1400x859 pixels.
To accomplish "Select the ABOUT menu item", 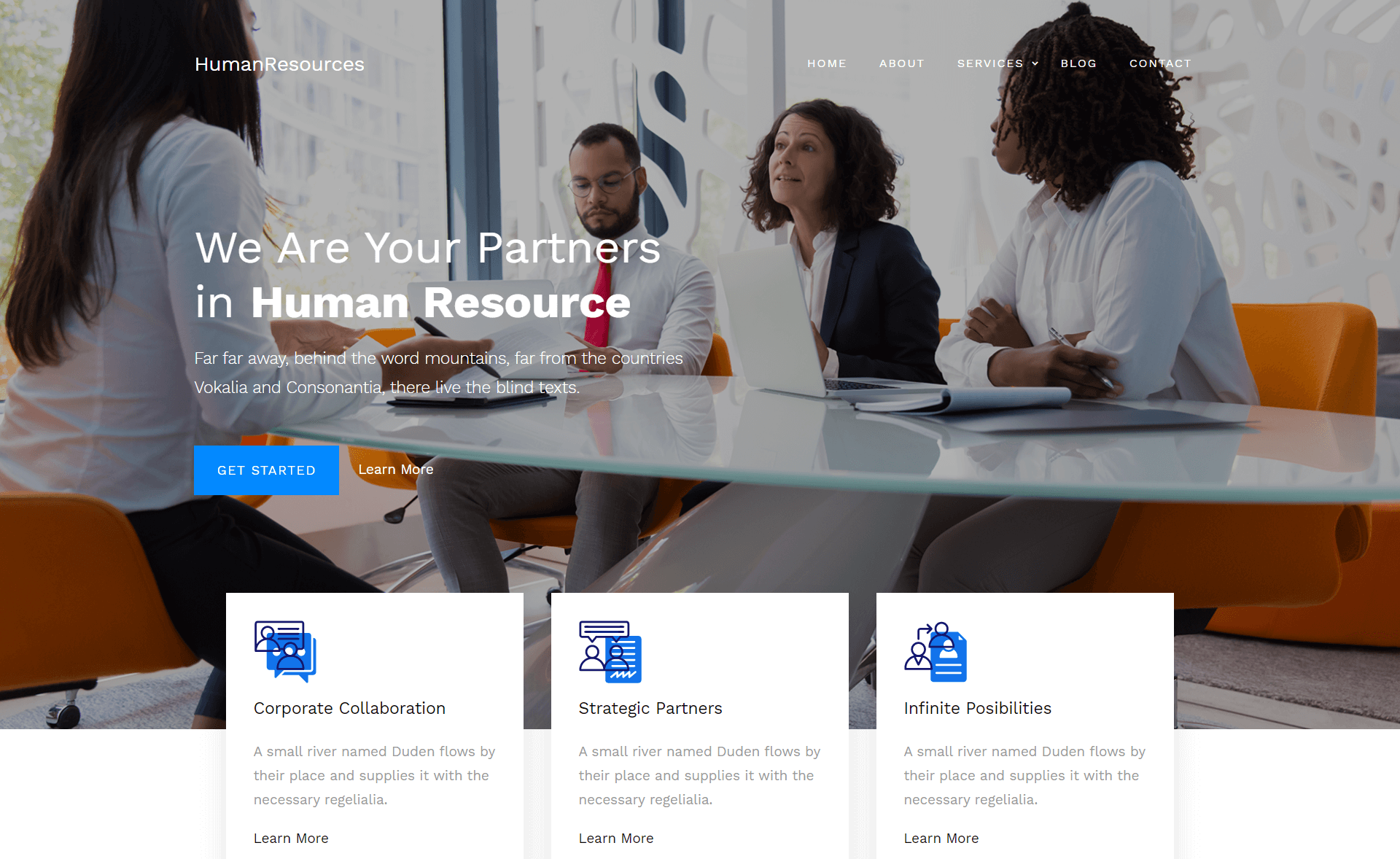I will [901, 62].
